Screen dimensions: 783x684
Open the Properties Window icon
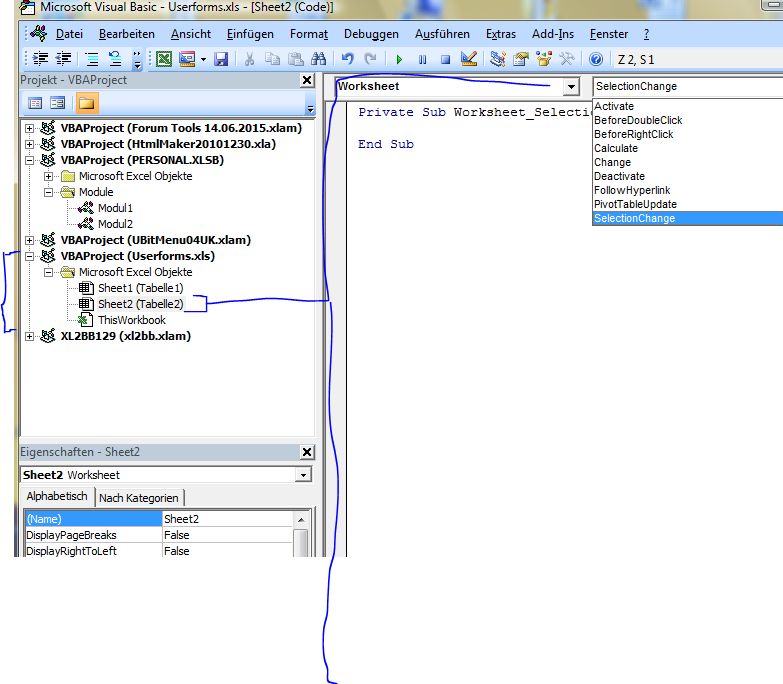[x=520, y=59]
